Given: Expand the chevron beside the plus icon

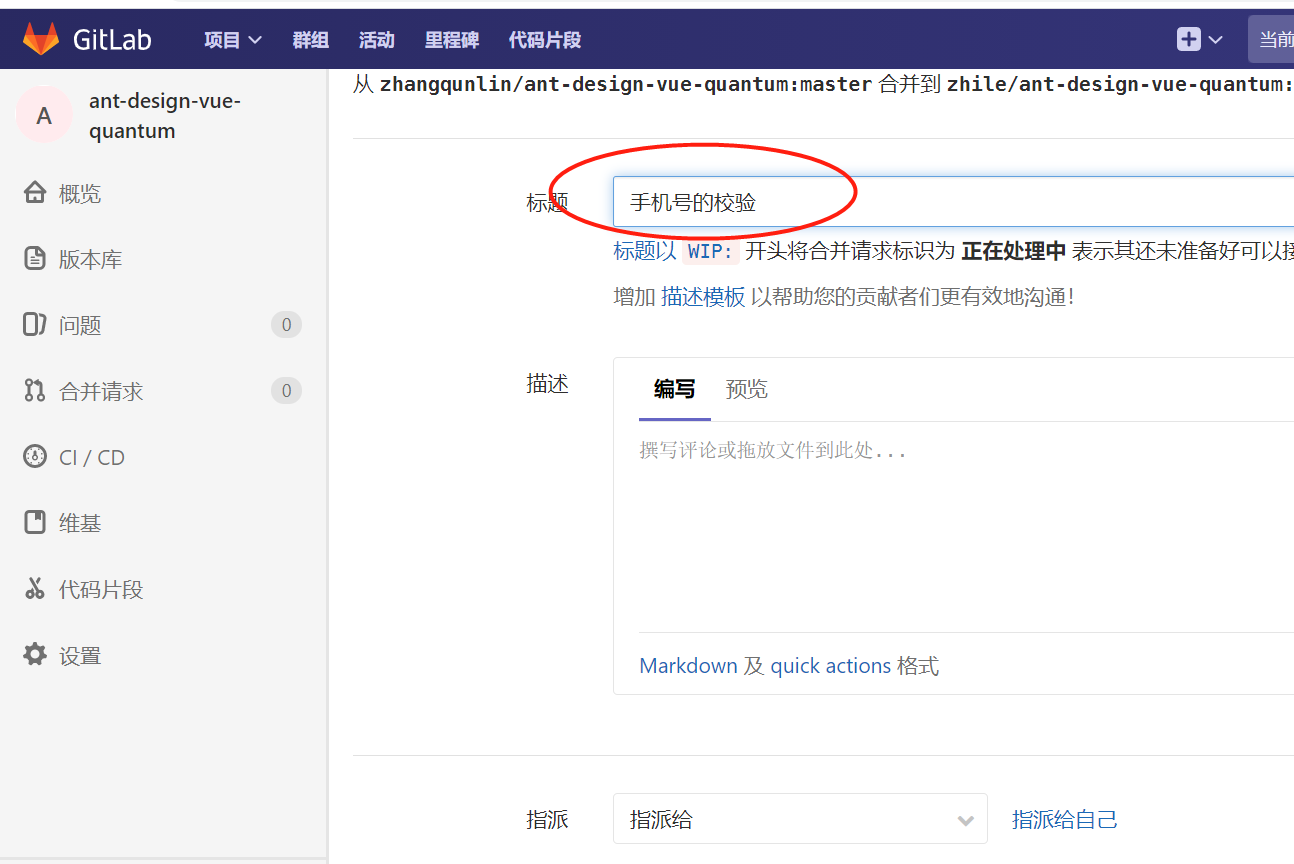Looking at the screenshot, I should pyautogui.click(x=1216, y=40).
